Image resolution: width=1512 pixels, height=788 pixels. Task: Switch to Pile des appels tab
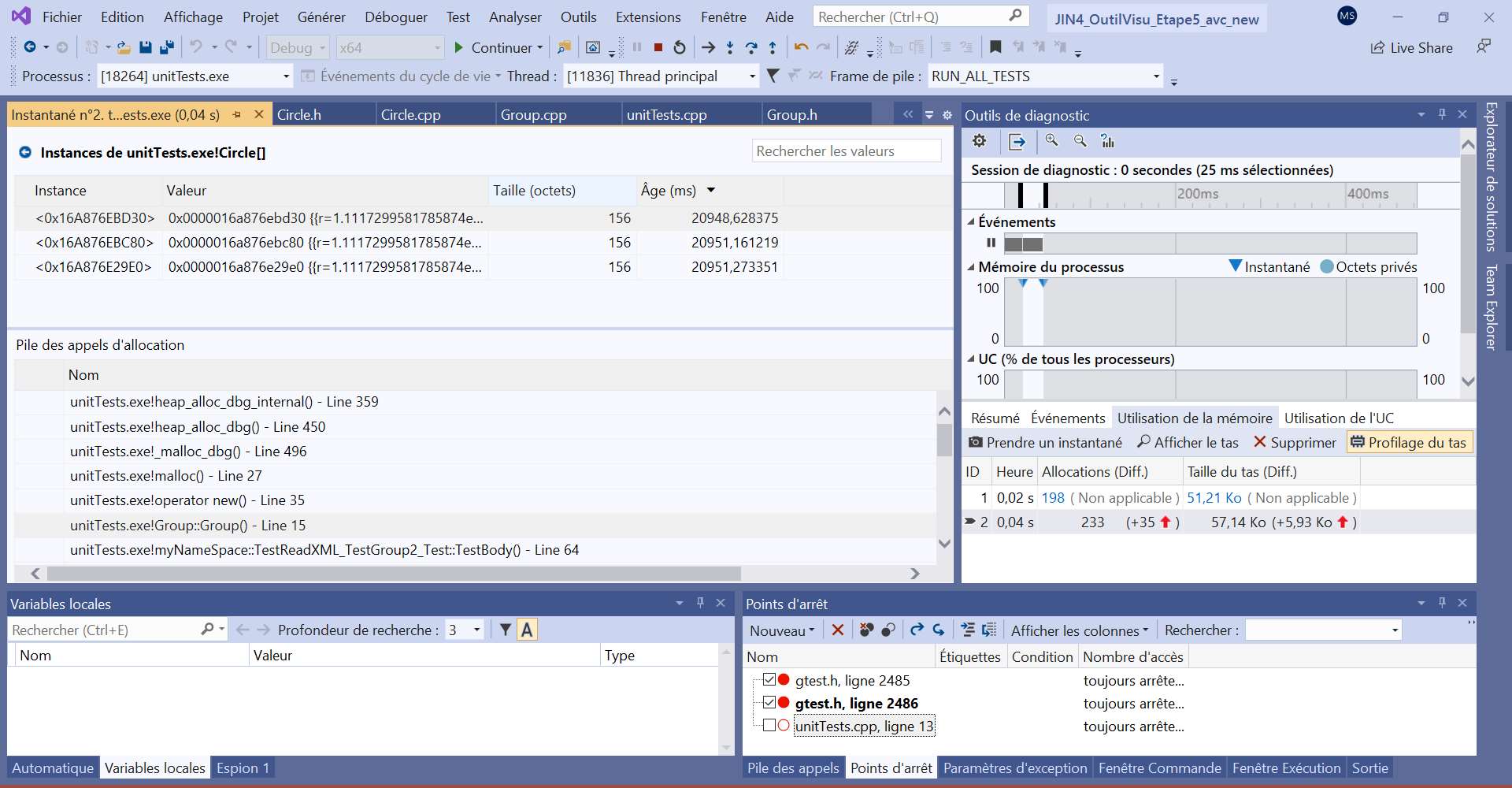(x=793, y=768)
